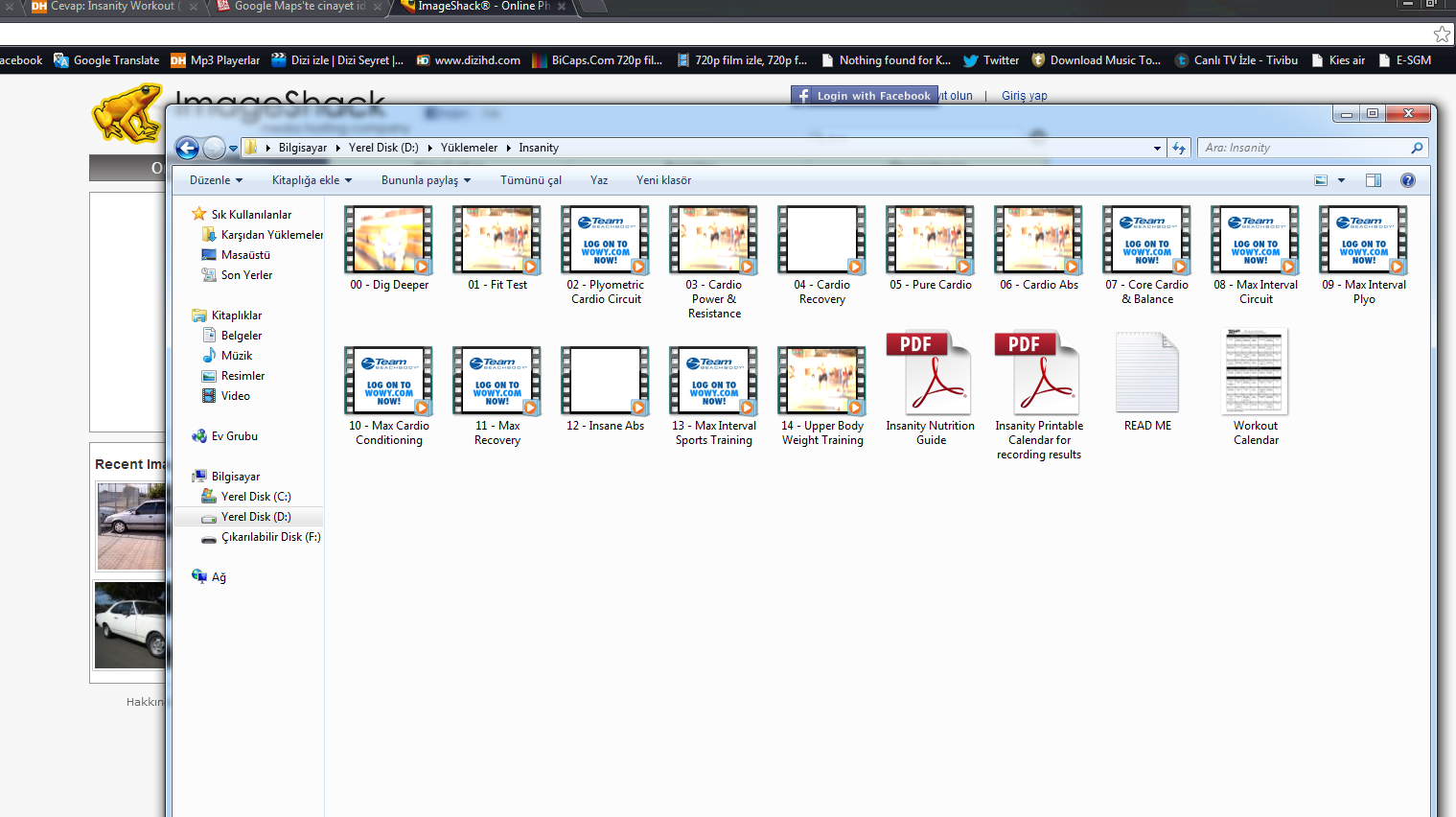Screen dimensions: 1456x817
Task: Create a new folder with Yeni klasör
Action: [x=663, y=180]
